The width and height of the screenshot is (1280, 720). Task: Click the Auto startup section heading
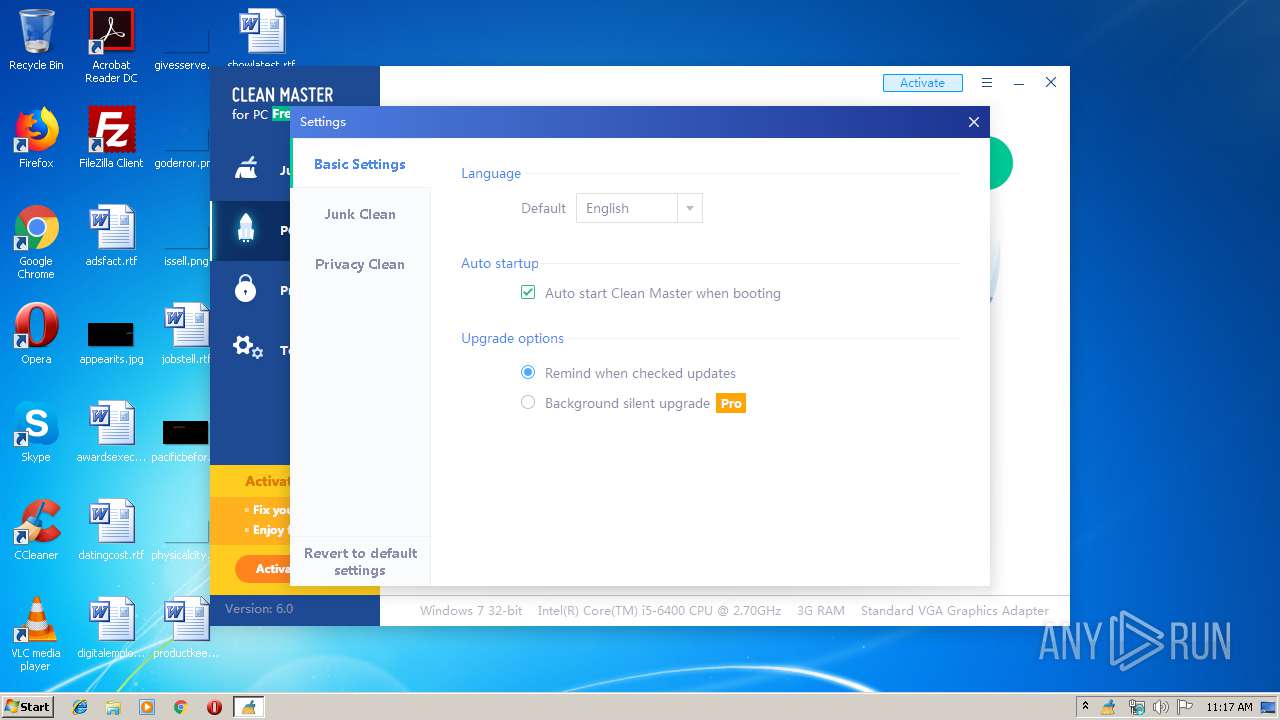(x=500, y=263)
